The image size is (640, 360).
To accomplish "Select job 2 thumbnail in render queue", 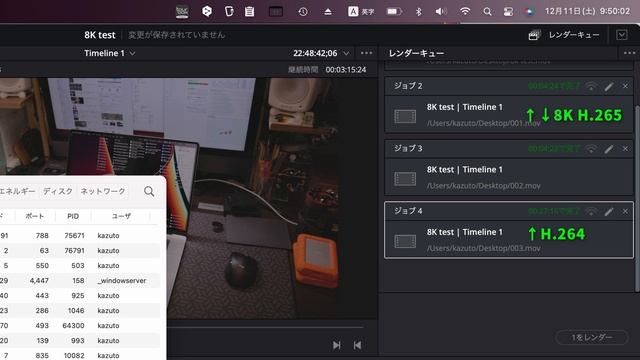I will click(405, 116).
